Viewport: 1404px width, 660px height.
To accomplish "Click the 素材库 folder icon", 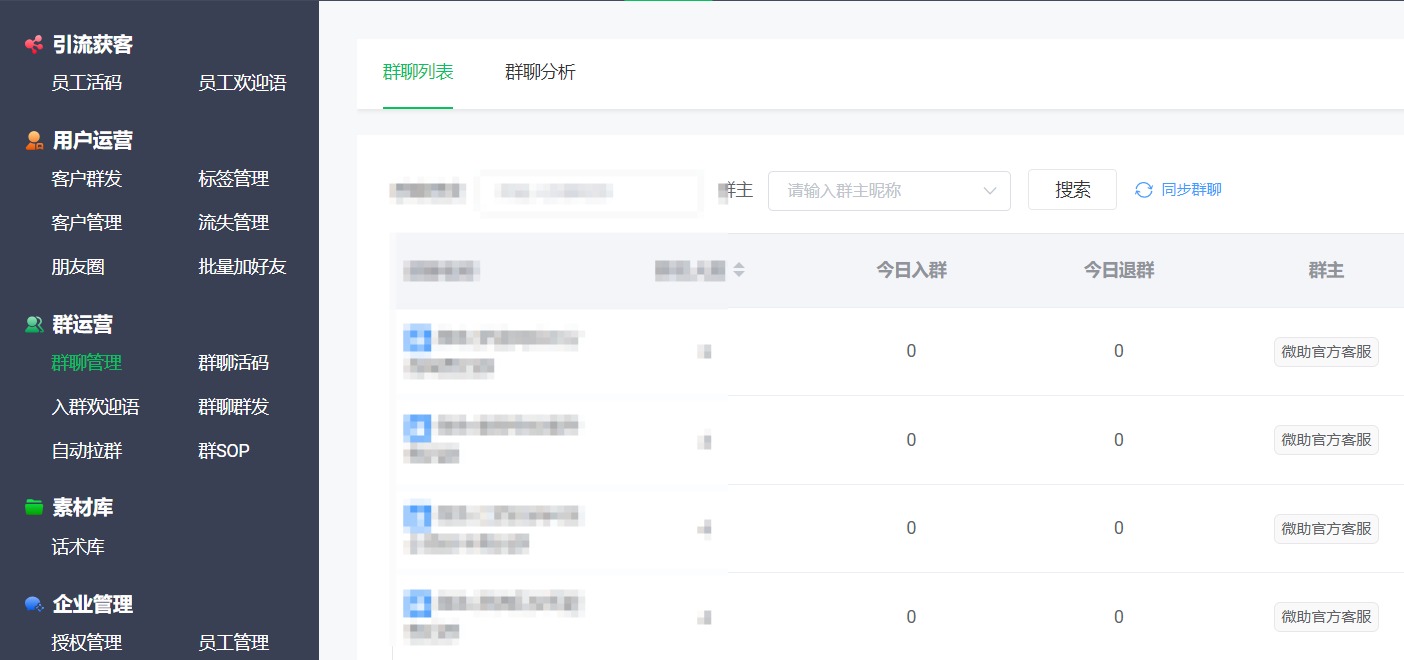I will pos(34,508).
